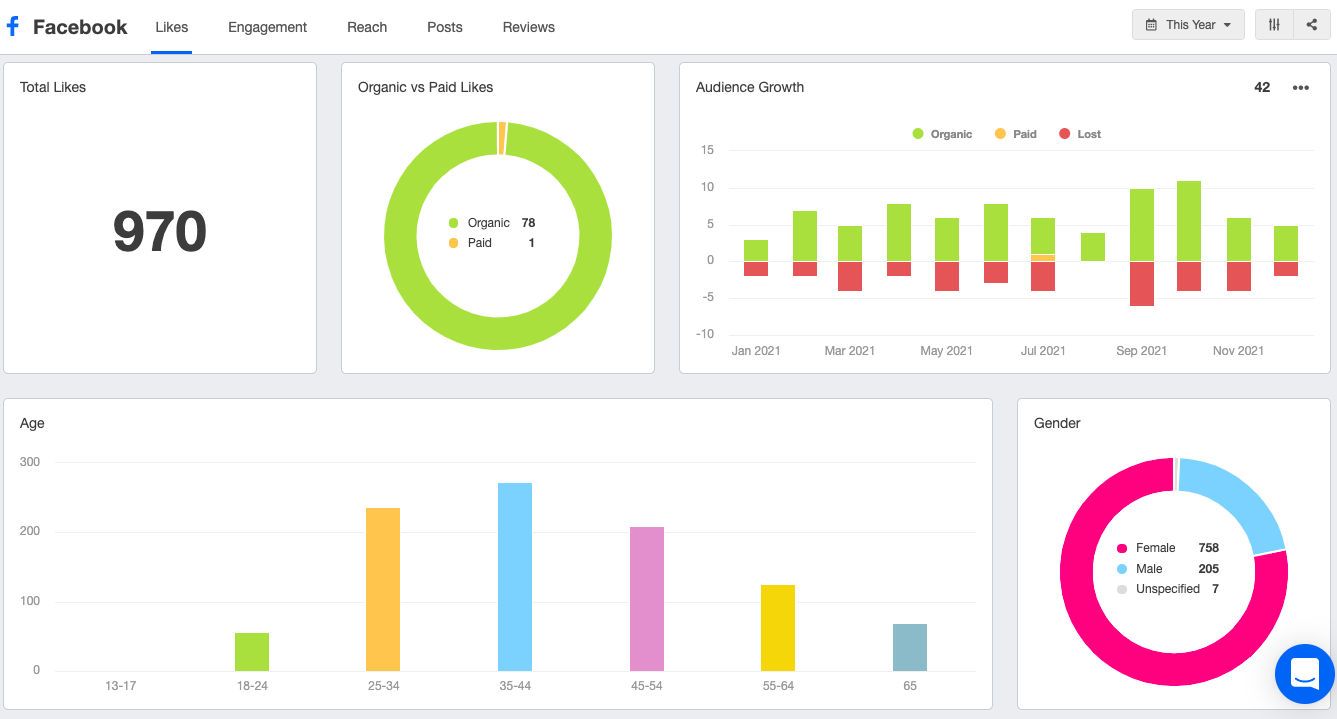Switch to the Likes tab
This screenshot has height=719, width=1337.
click(x=172, y=27)
